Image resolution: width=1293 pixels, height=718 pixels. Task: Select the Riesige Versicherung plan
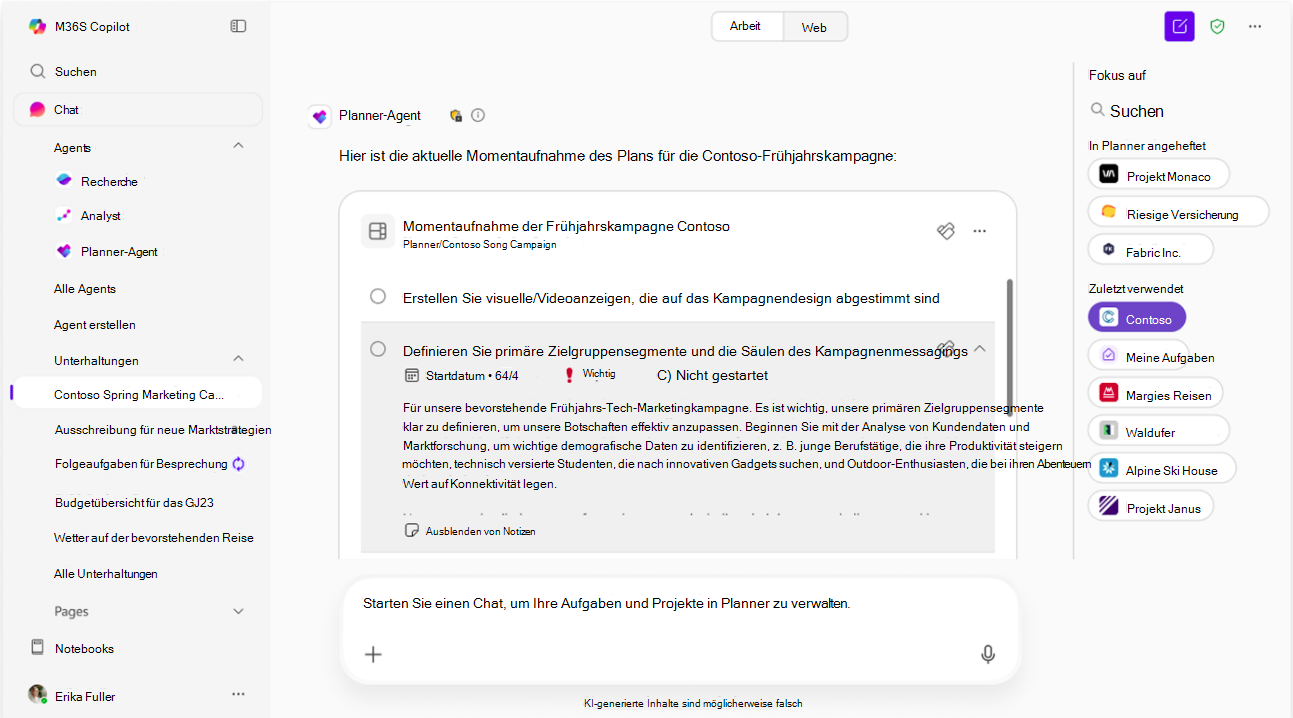pos(1178,212)
